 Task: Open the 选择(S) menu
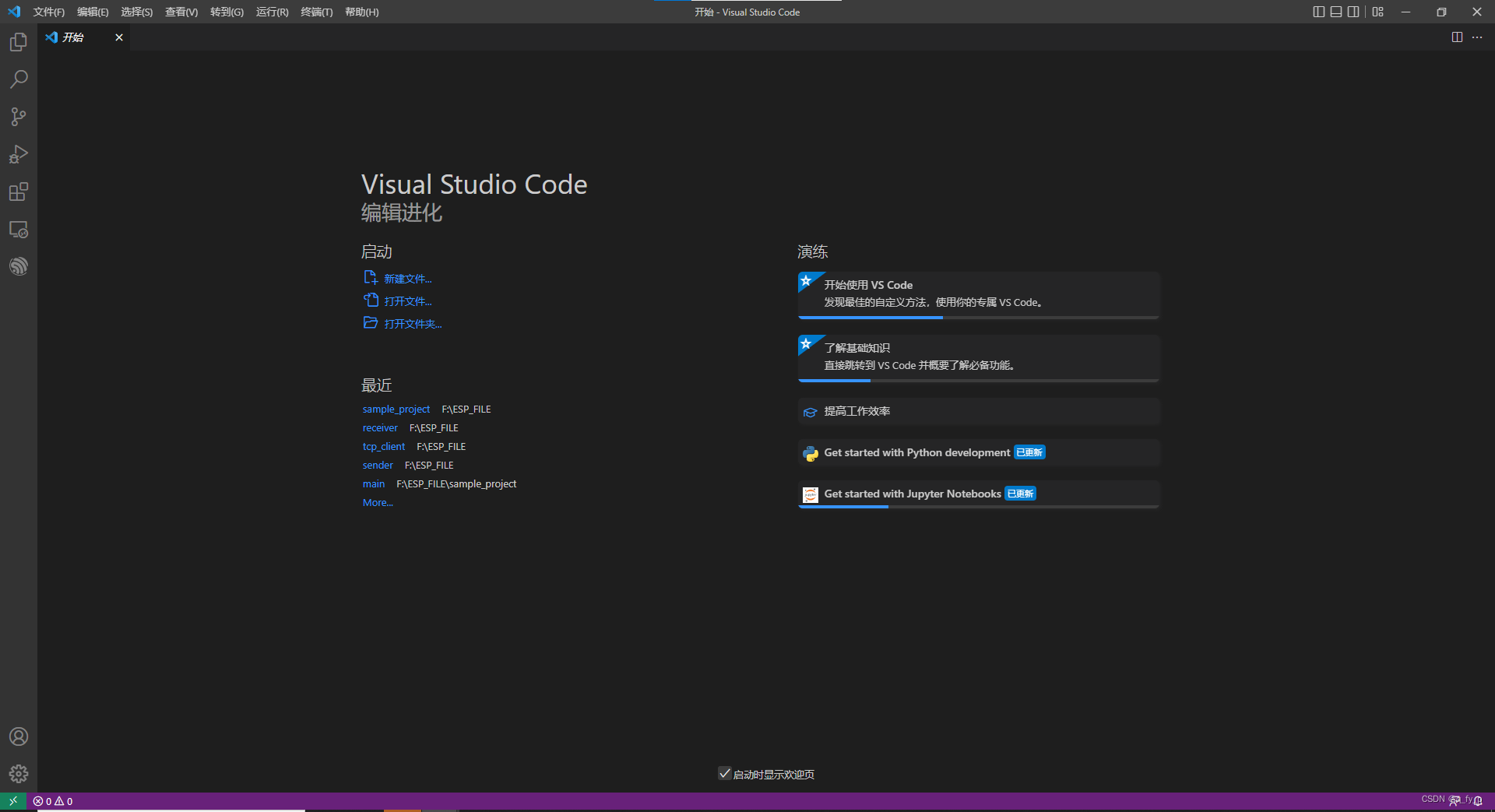point(136,12)
